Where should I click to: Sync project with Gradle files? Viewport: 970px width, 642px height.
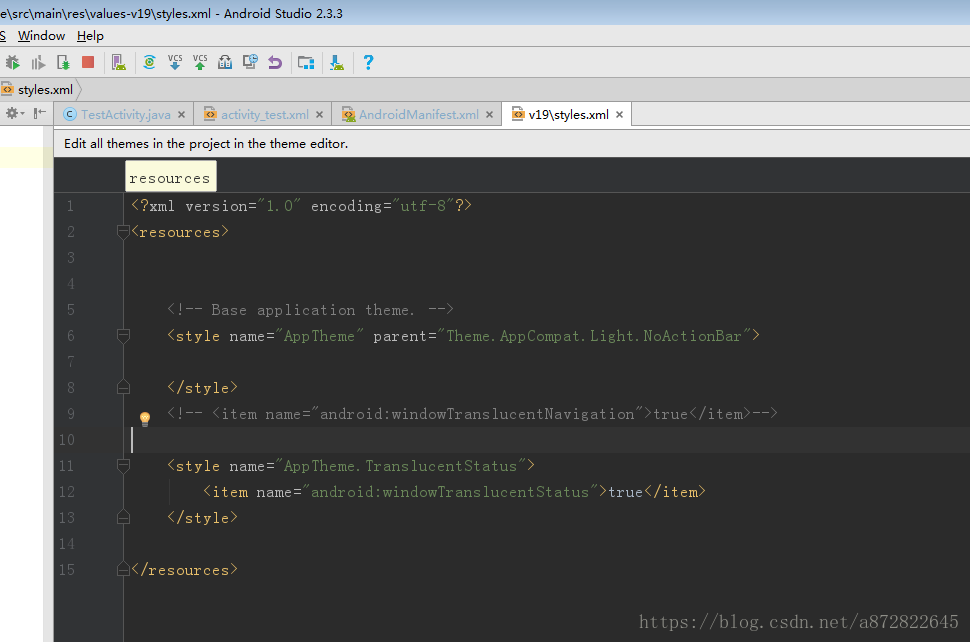pyautogui.click(x=149, y=62)
